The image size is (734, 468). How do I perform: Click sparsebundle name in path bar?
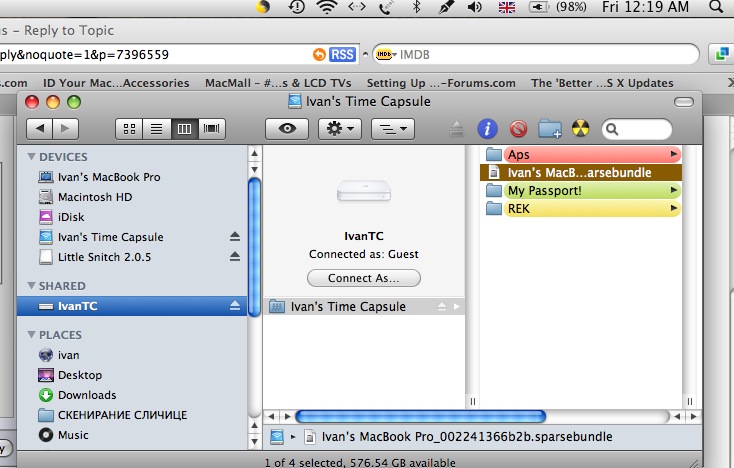467,437
